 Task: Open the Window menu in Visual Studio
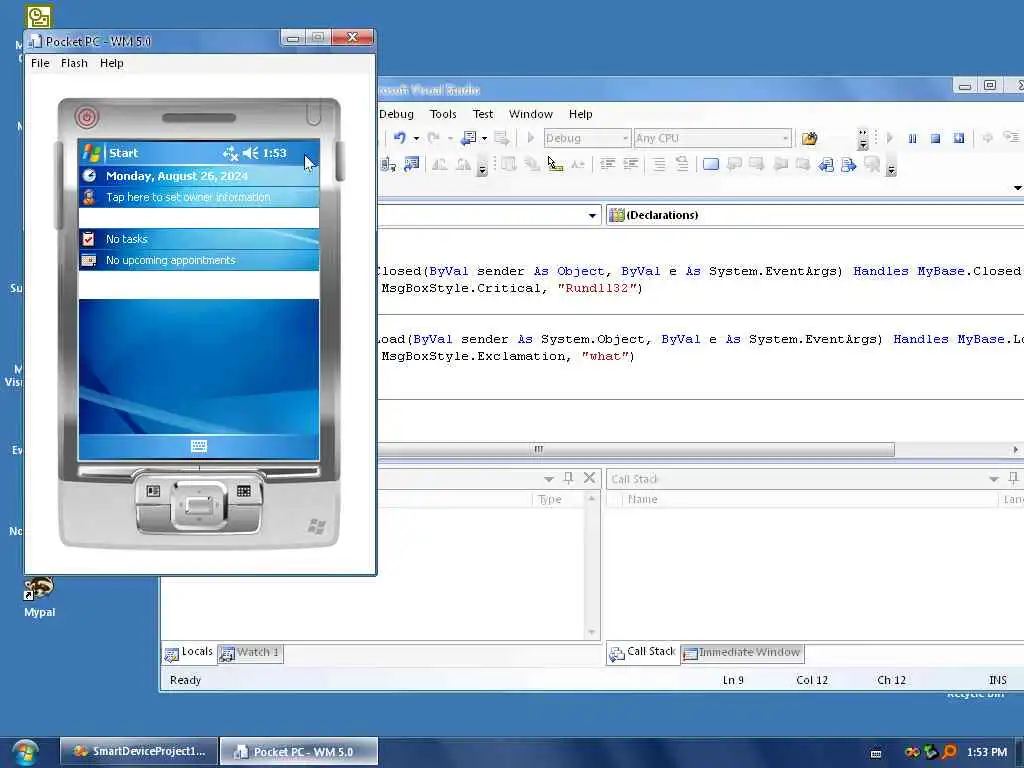[530, 114]
